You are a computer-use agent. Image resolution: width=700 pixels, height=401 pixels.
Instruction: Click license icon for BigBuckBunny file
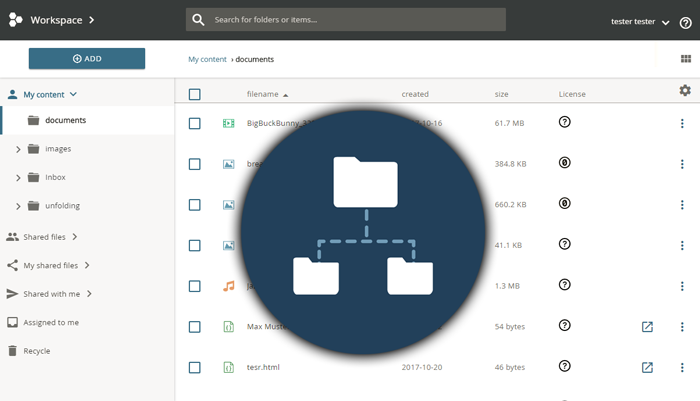click(x=564, y=123)
